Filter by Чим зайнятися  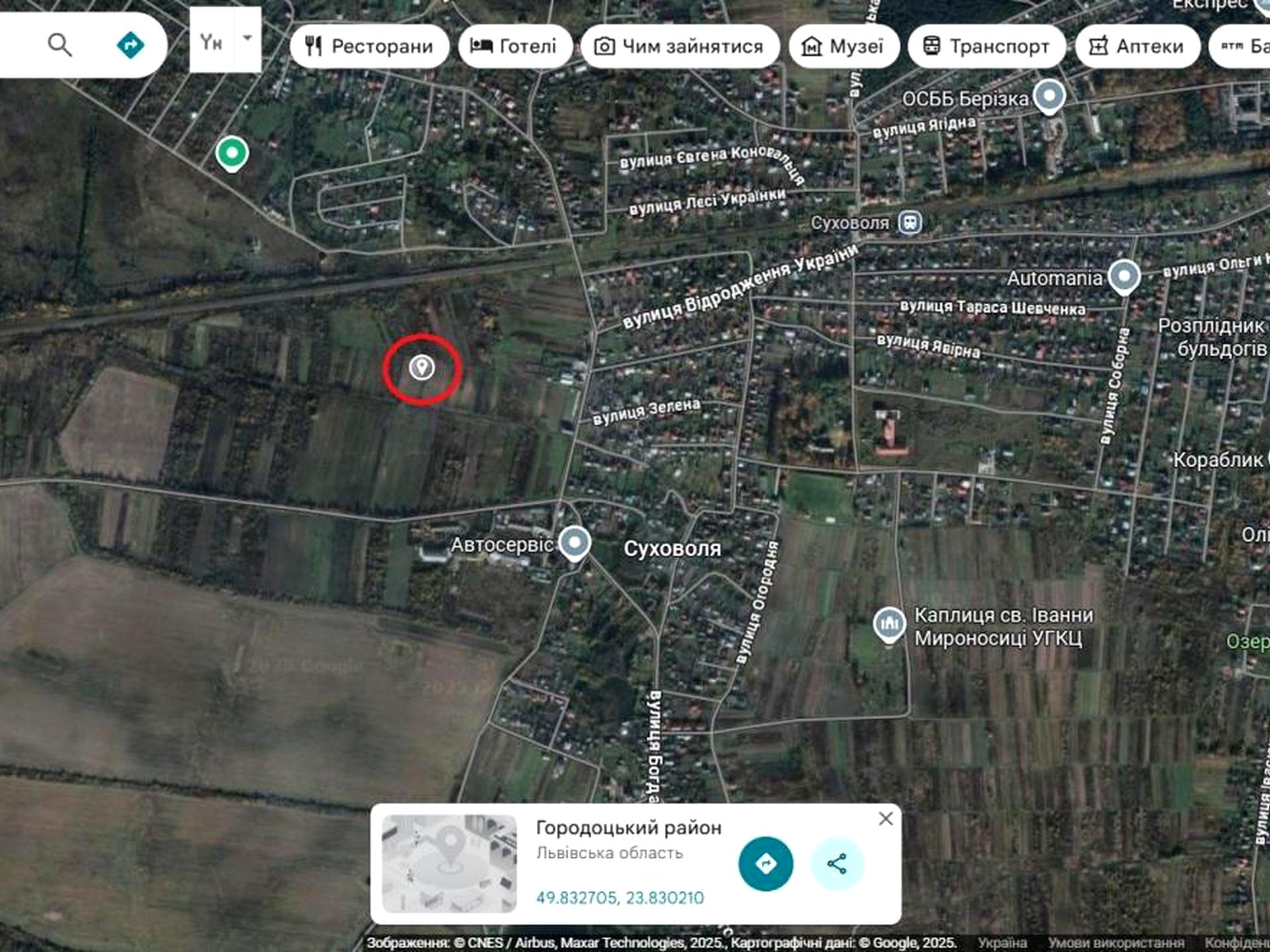coord(679,46)
